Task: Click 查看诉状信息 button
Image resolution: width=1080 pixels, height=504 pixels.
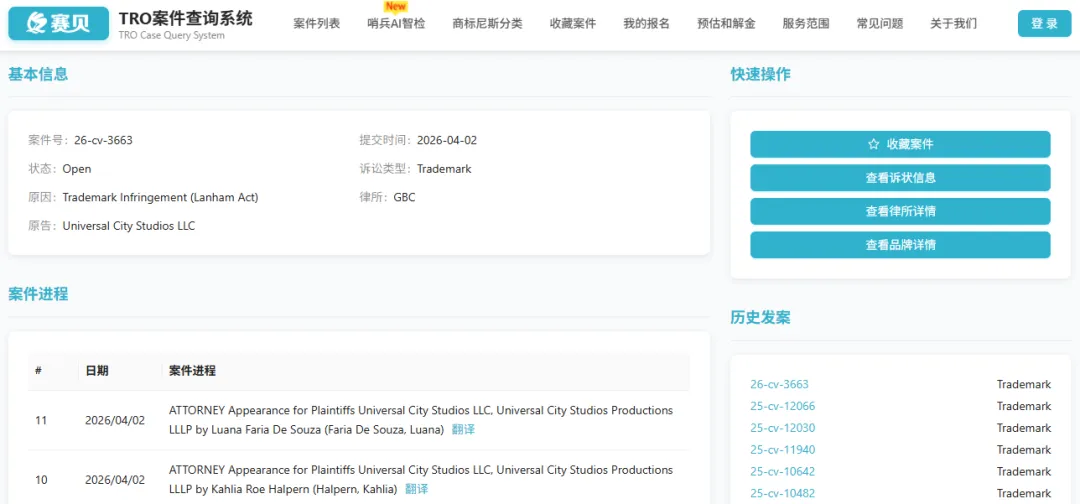Action: click(900, 178)
